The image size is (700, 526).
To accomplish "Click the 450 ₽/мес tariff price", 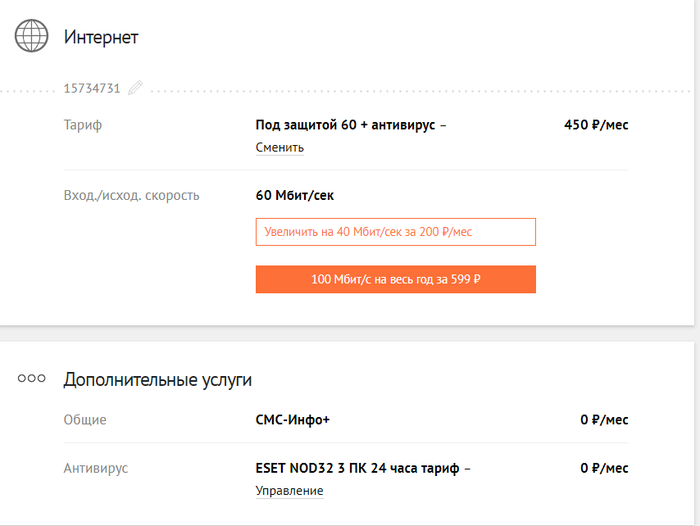I will click(596, 126).
